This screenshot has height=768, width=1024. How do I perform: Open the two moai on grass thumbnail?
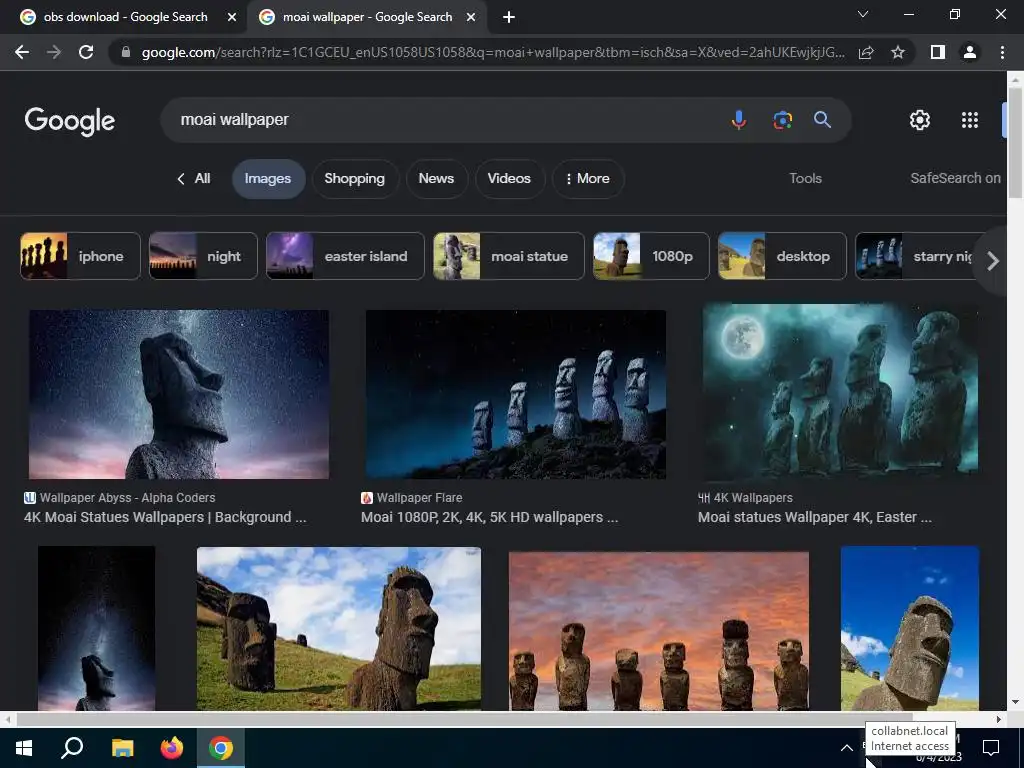[x=339, y=628]
